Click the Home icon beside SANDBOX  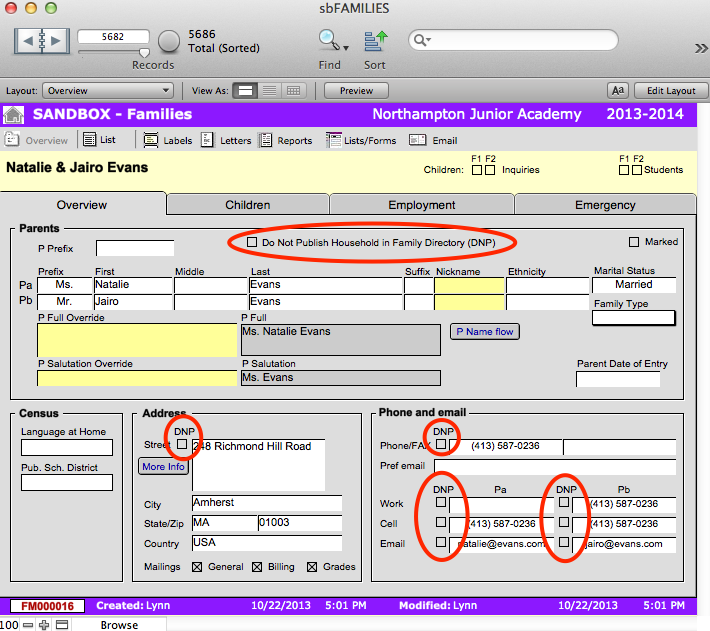pyautogui.click(x=14, y=114)
